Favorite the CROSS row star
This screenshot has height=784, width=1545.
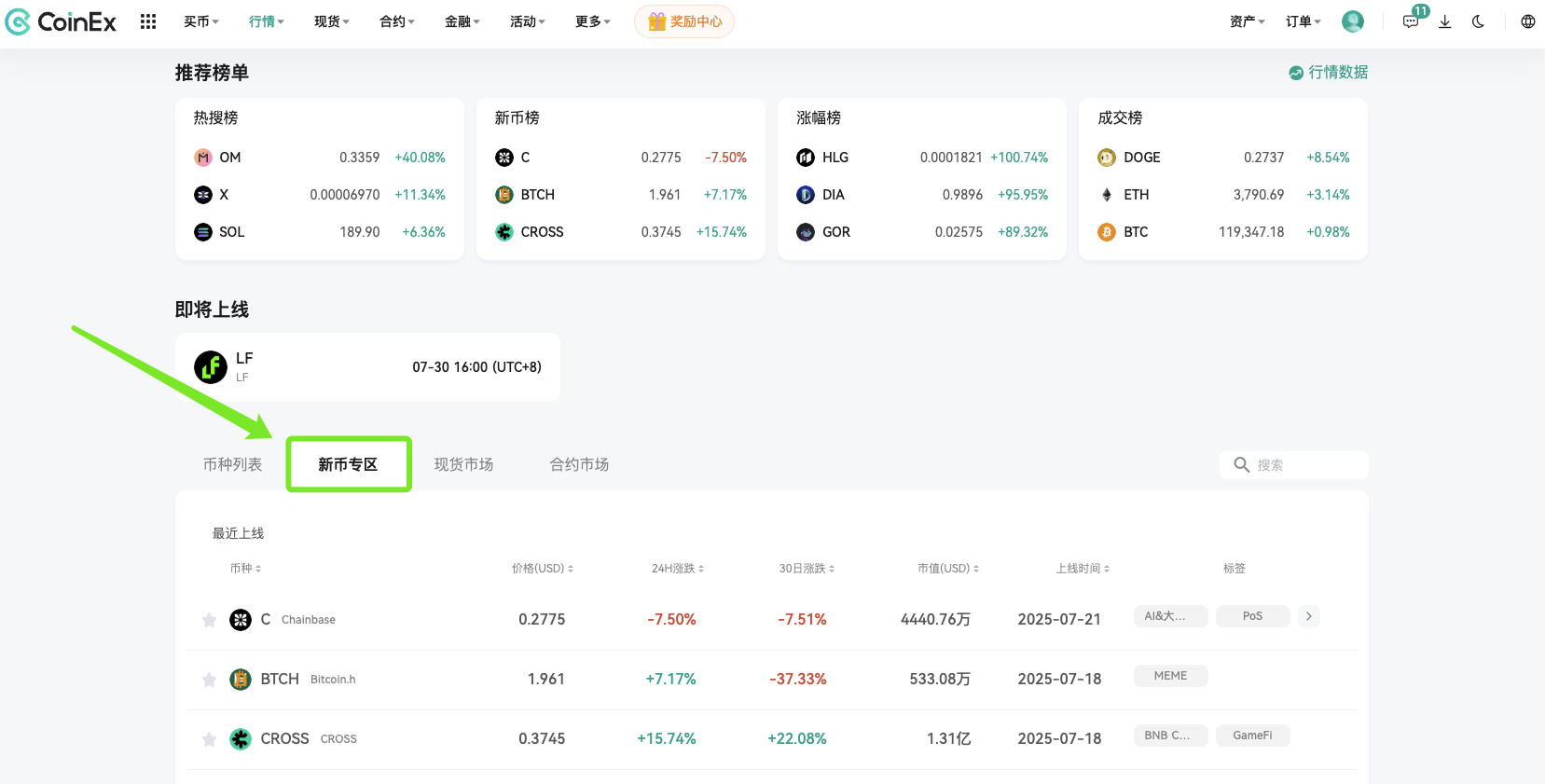click(209, 739)
